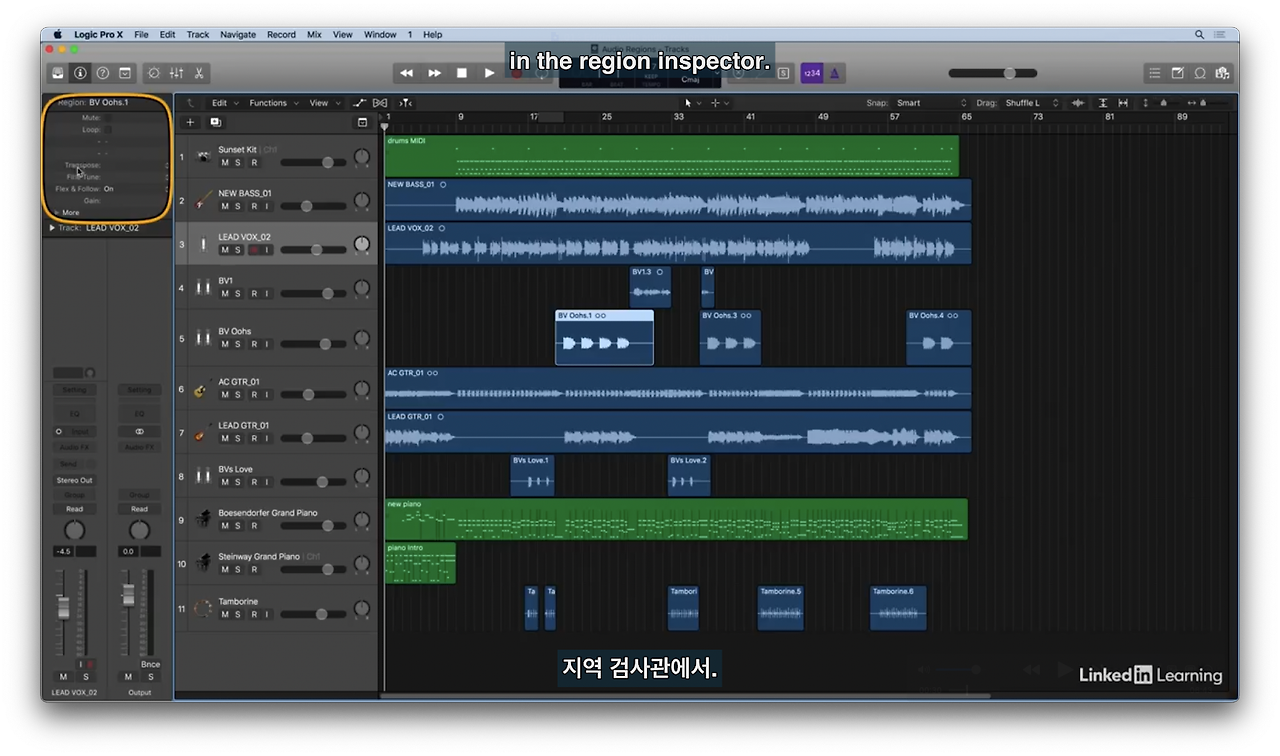Open the Navigate menu
1280x756 pixels.
coord(238,34)
